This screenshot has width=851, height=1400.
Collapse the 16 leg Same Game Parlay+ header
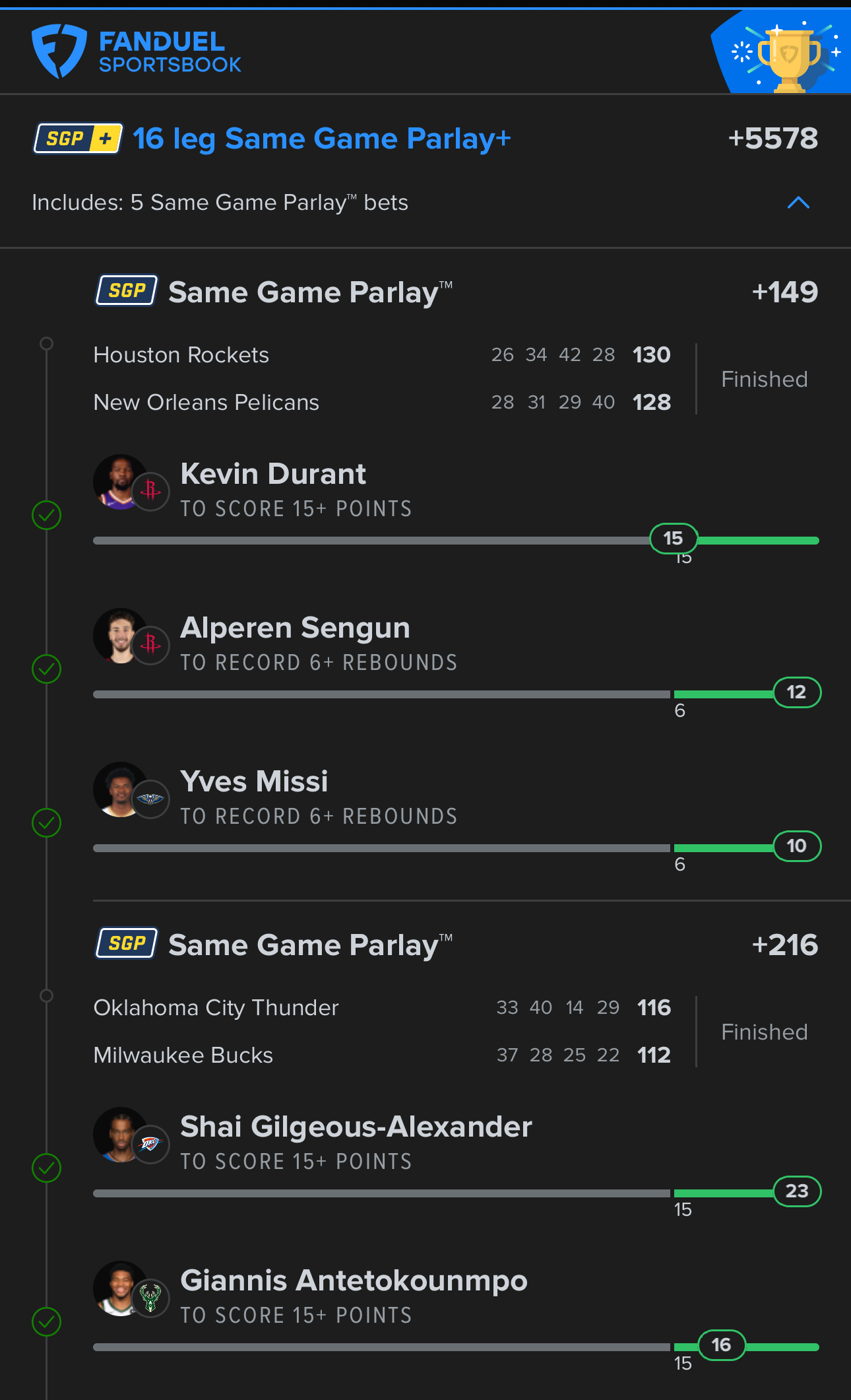tap(321, 139)
